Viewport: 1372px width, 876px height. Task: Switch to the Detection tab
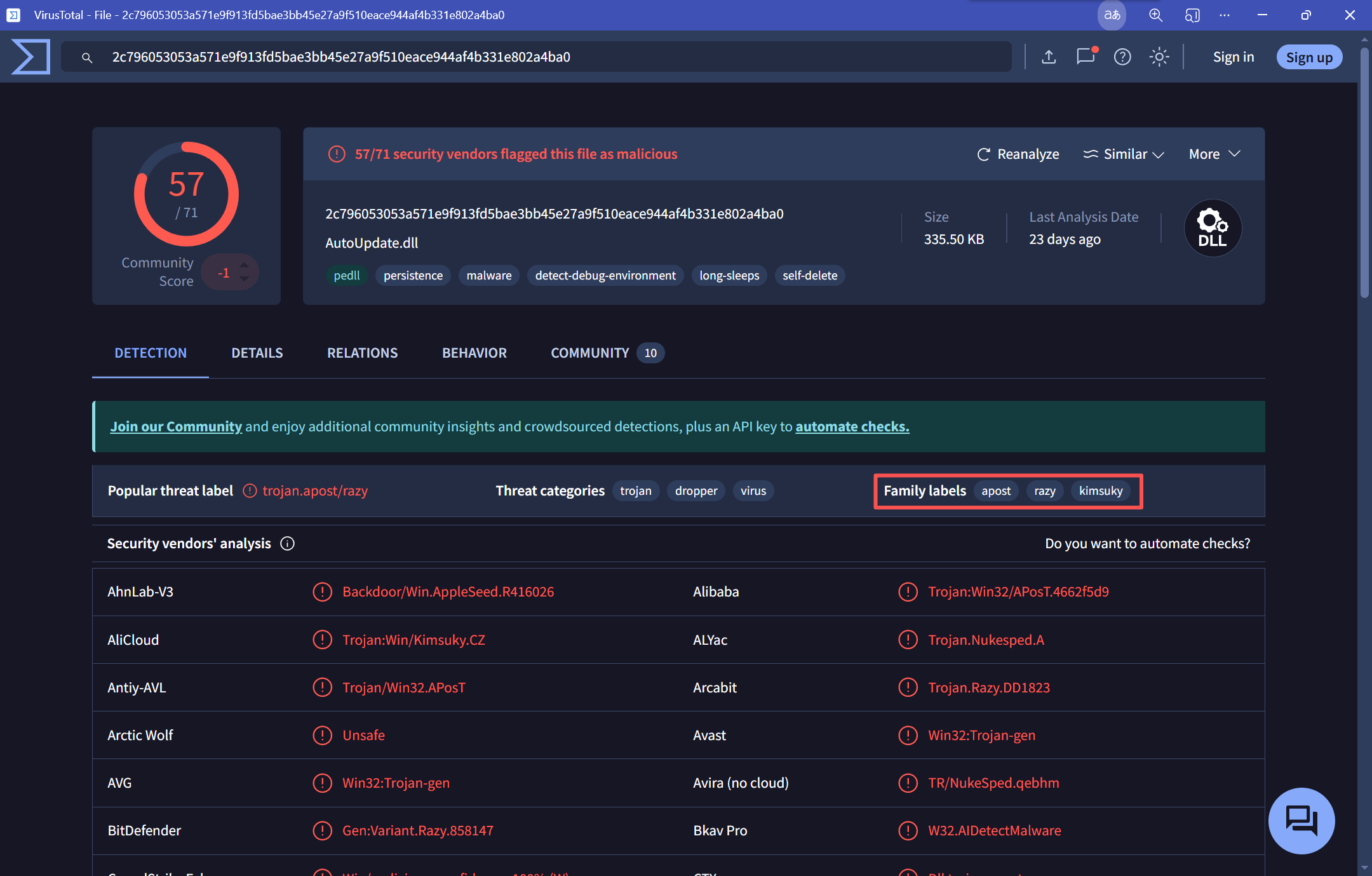[x=151, y=353]
